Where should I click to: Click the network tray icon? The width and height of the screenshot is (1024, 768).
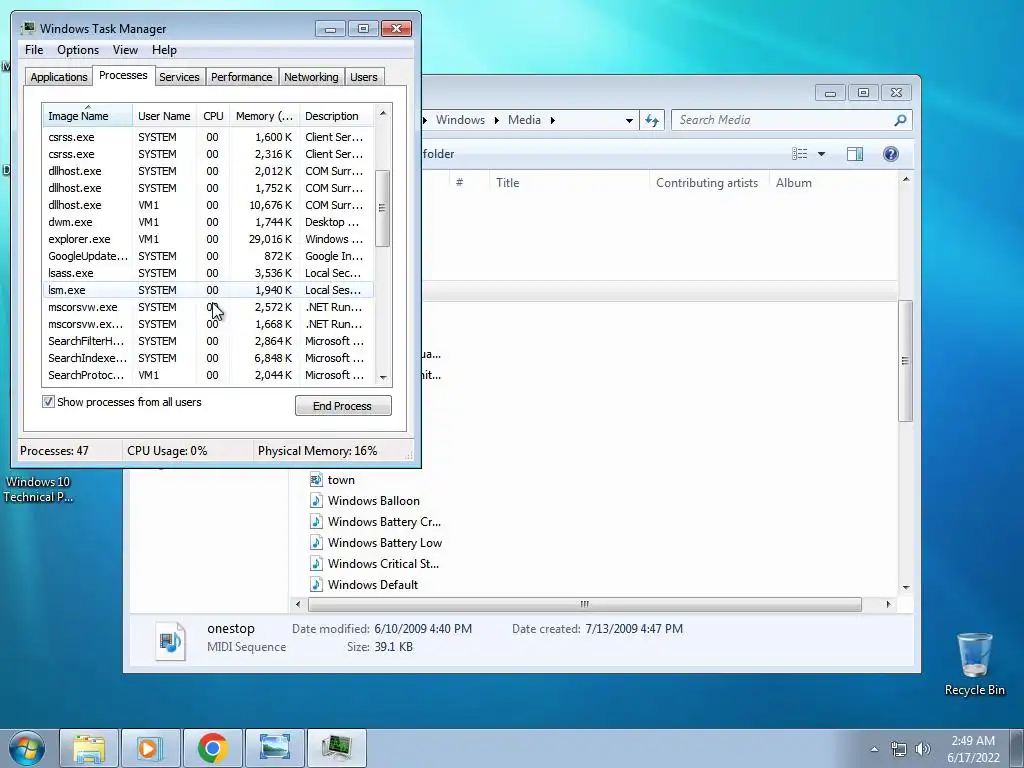pyautogui.click(x=899, y=749)
